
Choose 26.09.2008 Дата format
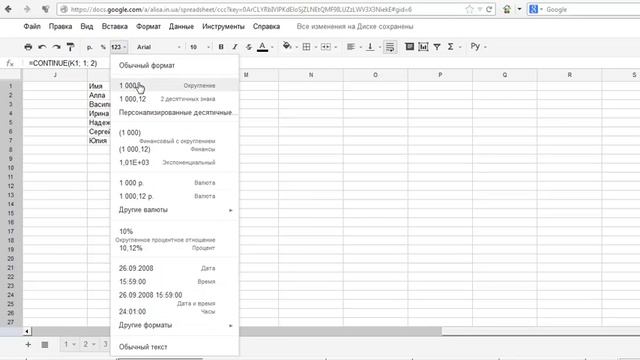tap(175, 268)
